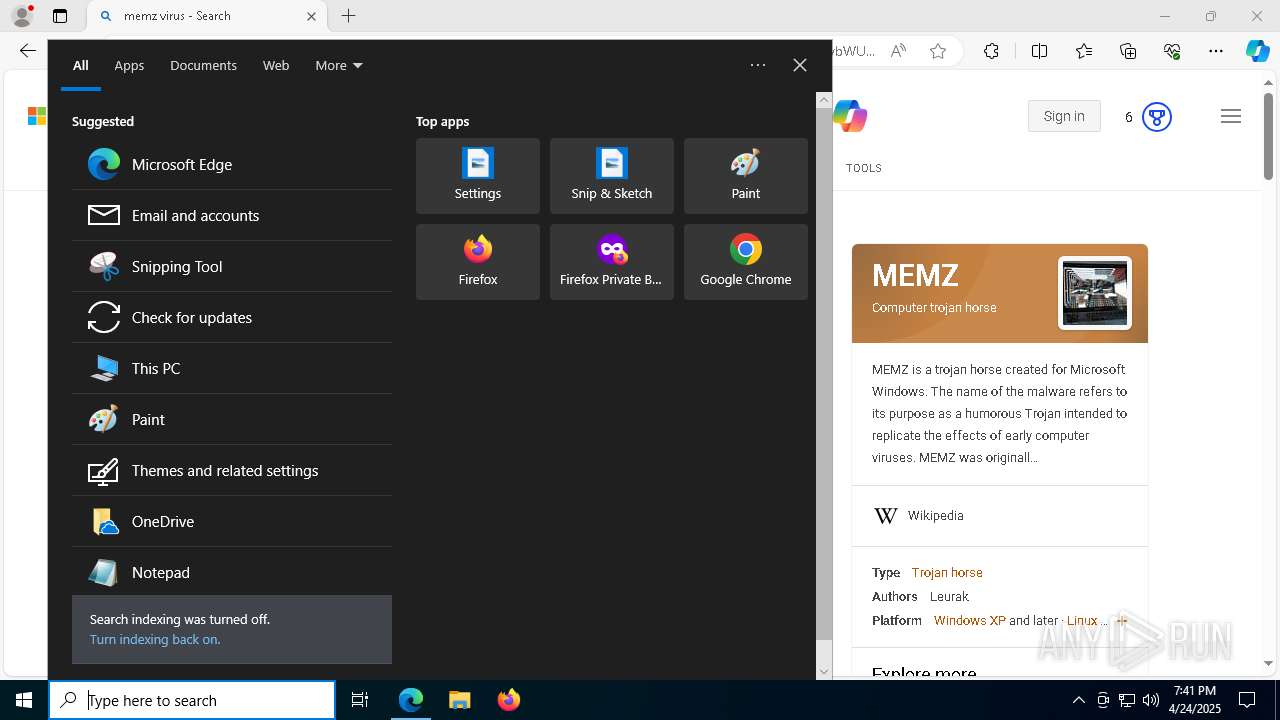Close the Windows search panel

(x=800, y=65)
